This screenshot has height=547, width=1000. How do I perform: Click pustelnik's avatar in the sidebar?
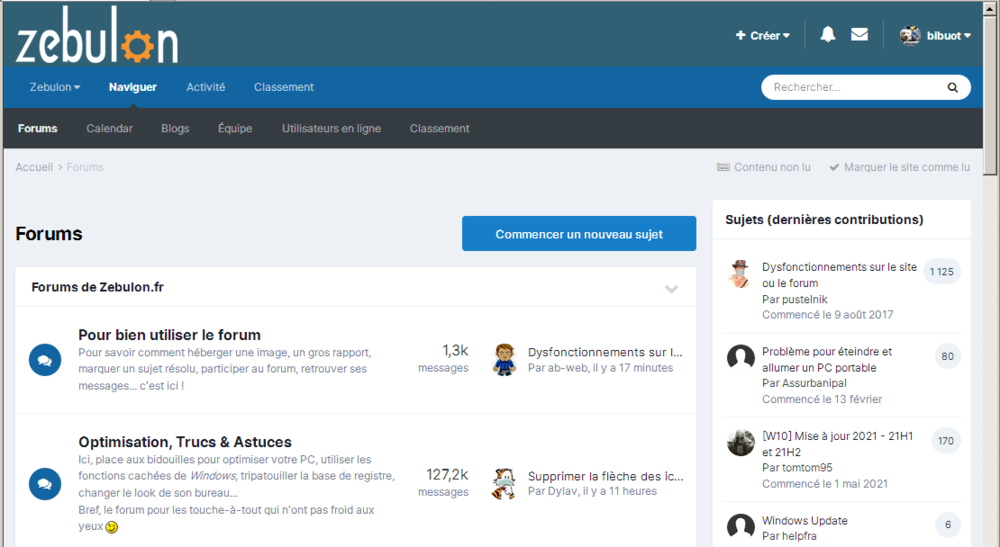click(x=740, y=274)
